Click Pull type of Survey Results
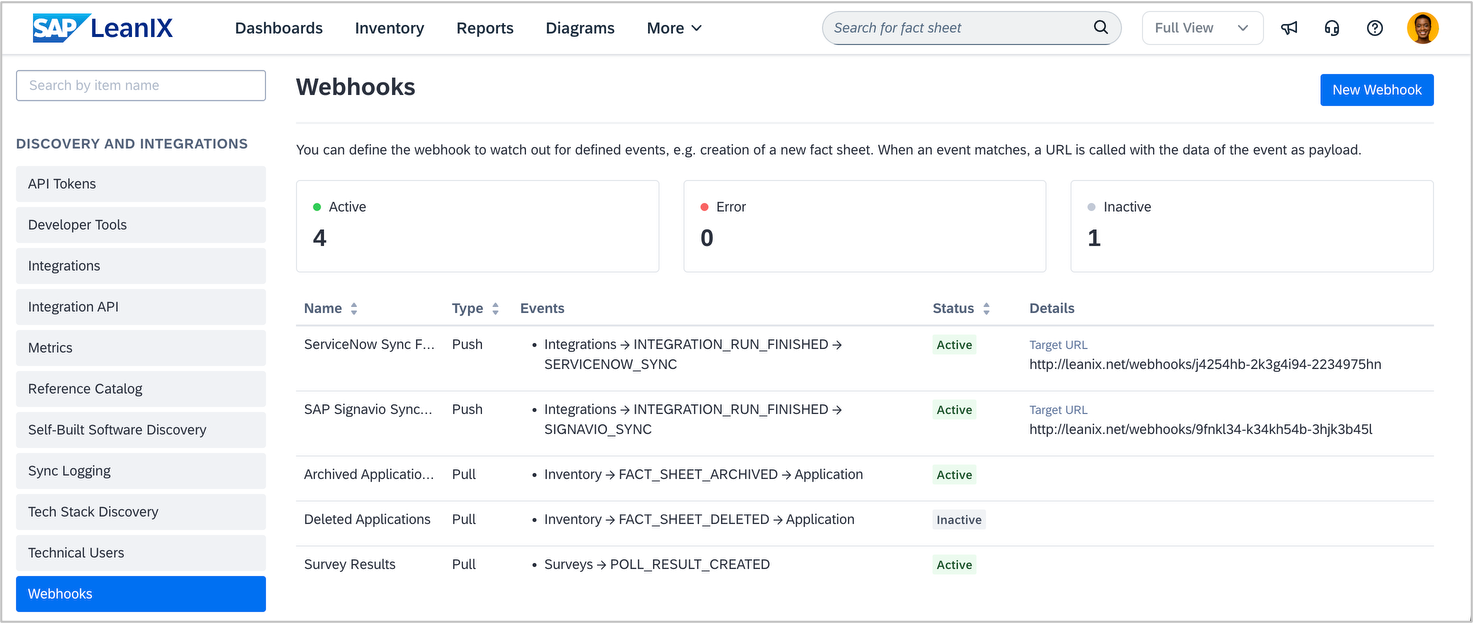1474x624 pixels. [464, 564]
